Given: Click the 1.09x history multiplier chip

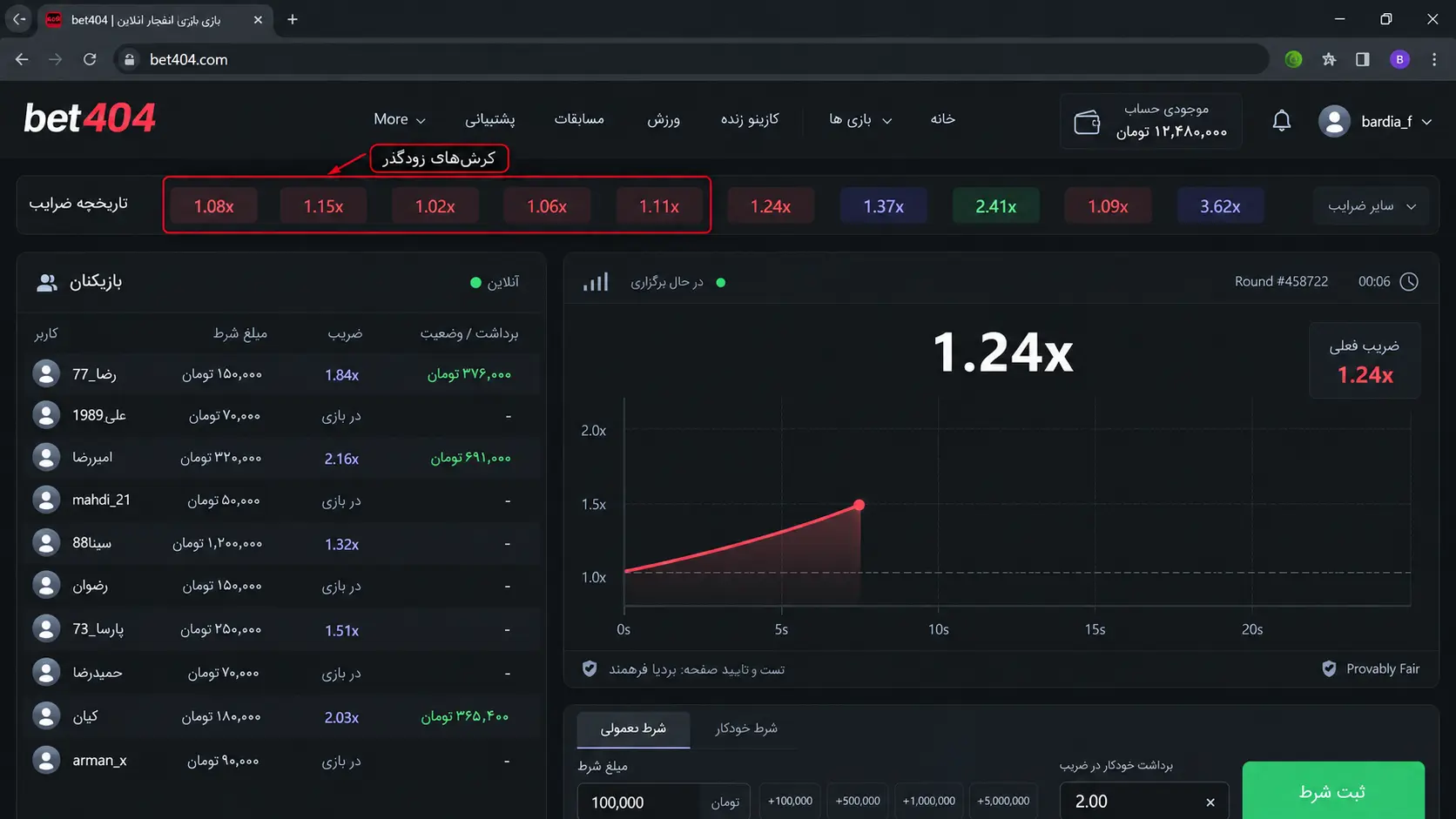Looking at the screenshot, I should 1108,206.
